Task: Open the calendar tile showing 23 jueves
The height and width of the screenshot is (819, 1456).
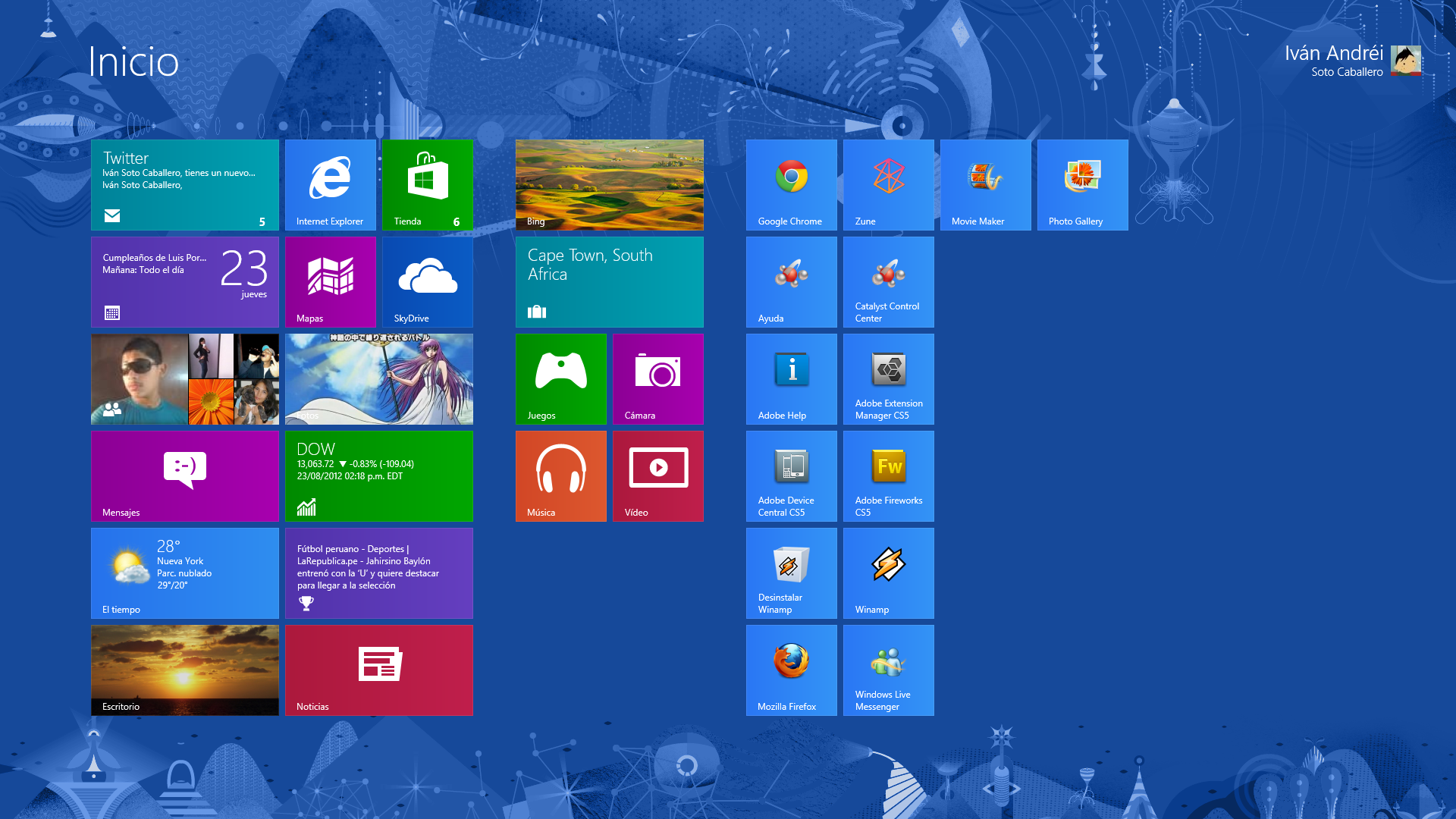Action: click(x=185, y=282)
